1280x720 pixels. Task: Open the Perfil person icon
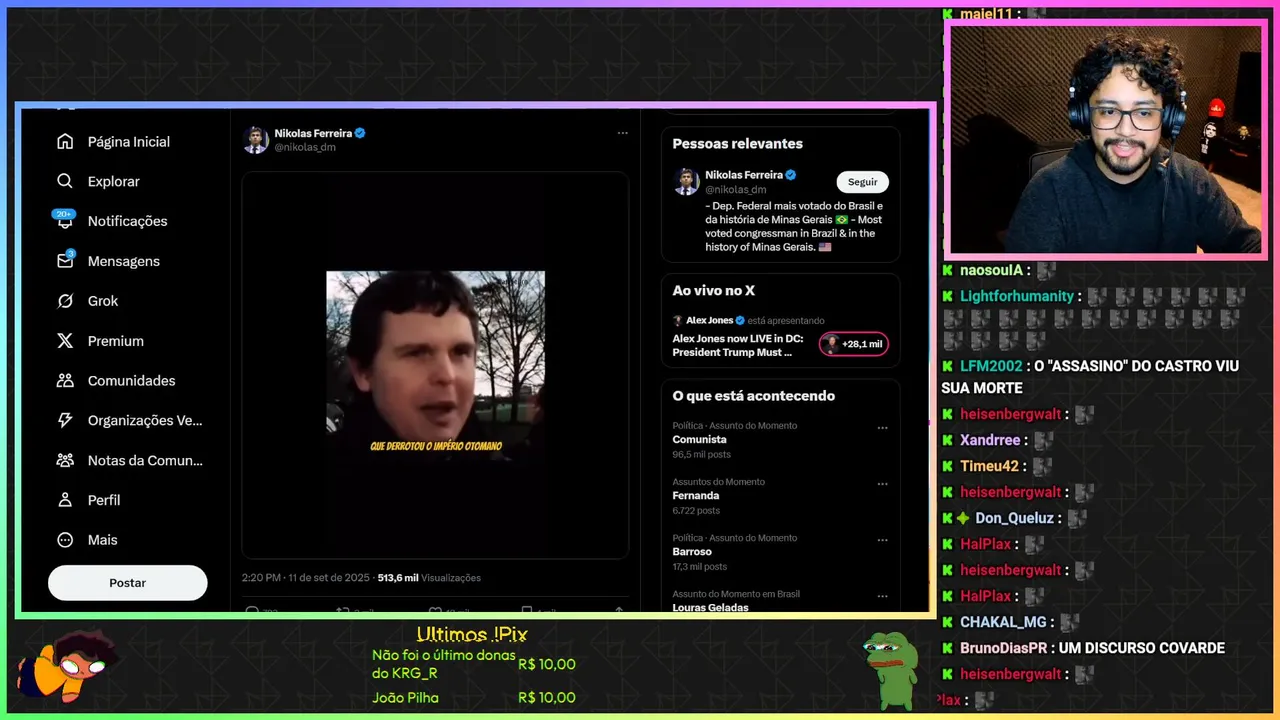65,500
